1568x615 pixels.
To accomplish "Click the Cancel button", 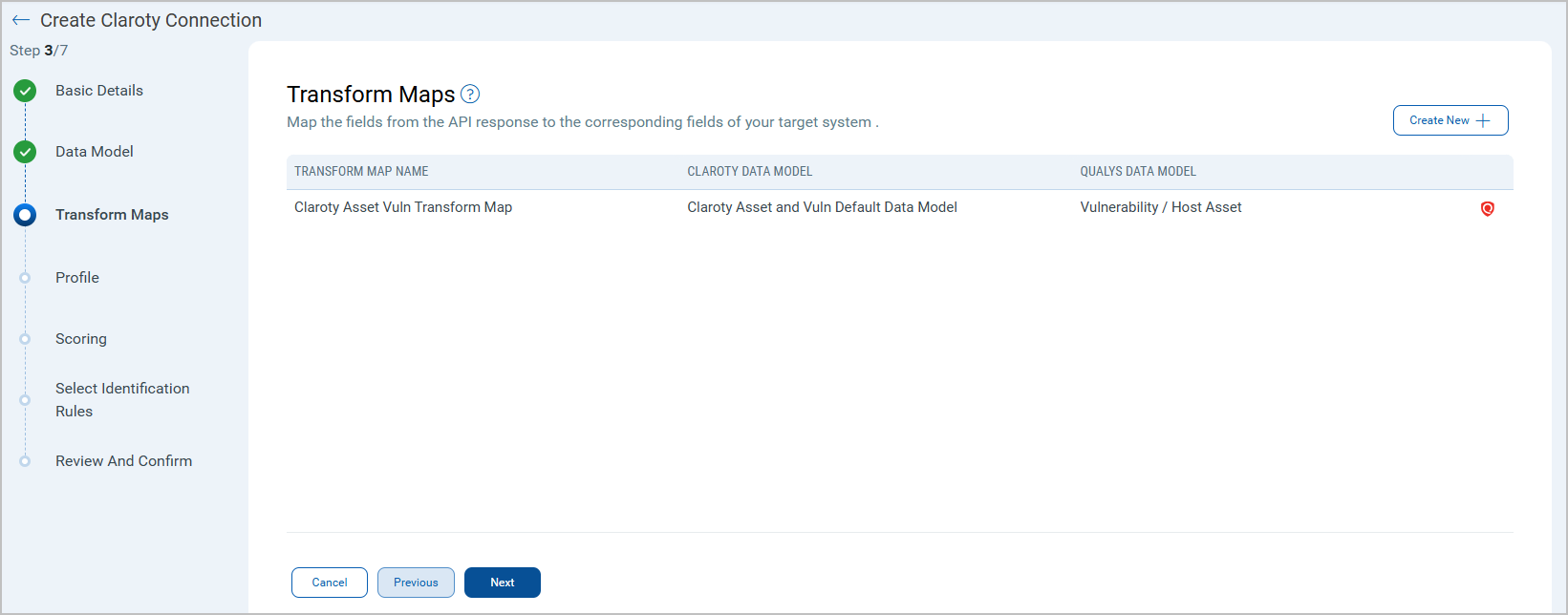I will (x=330, y=583).
